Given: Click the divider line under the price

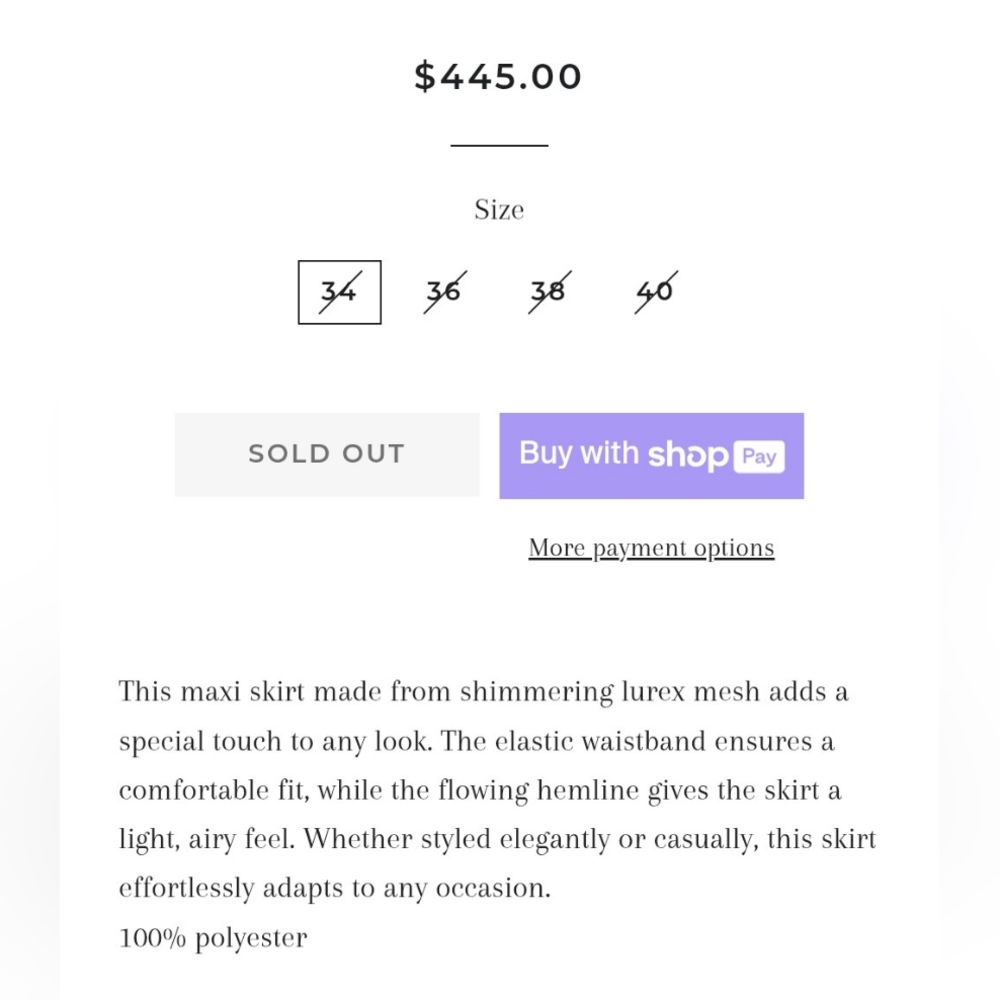Looking at the screenshot, I should tap(499, 145).
